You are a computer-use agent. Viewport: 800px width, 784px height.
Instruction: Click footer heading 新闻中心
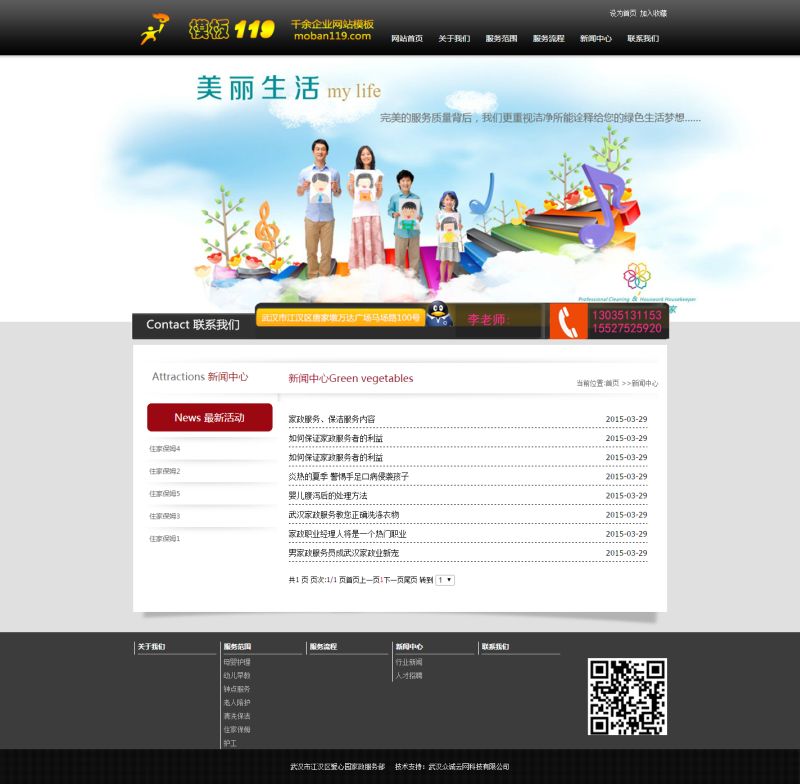pyautogui.click(x=409, y=647)
